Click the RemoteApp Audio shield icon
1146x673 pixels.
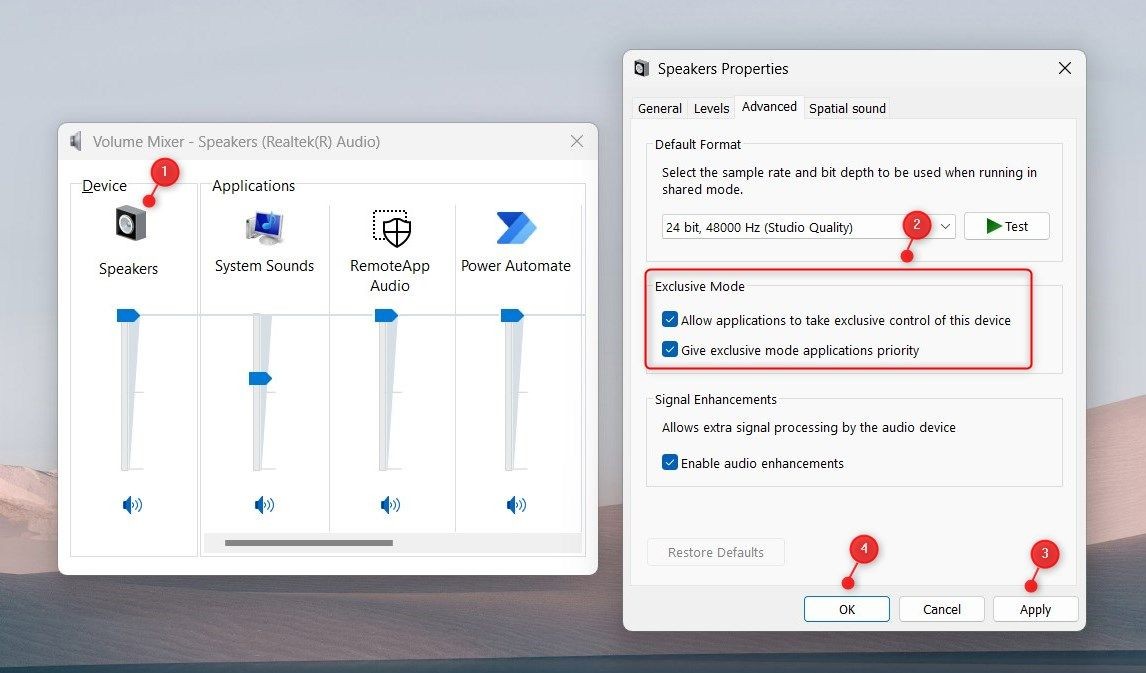coord(392,229)
